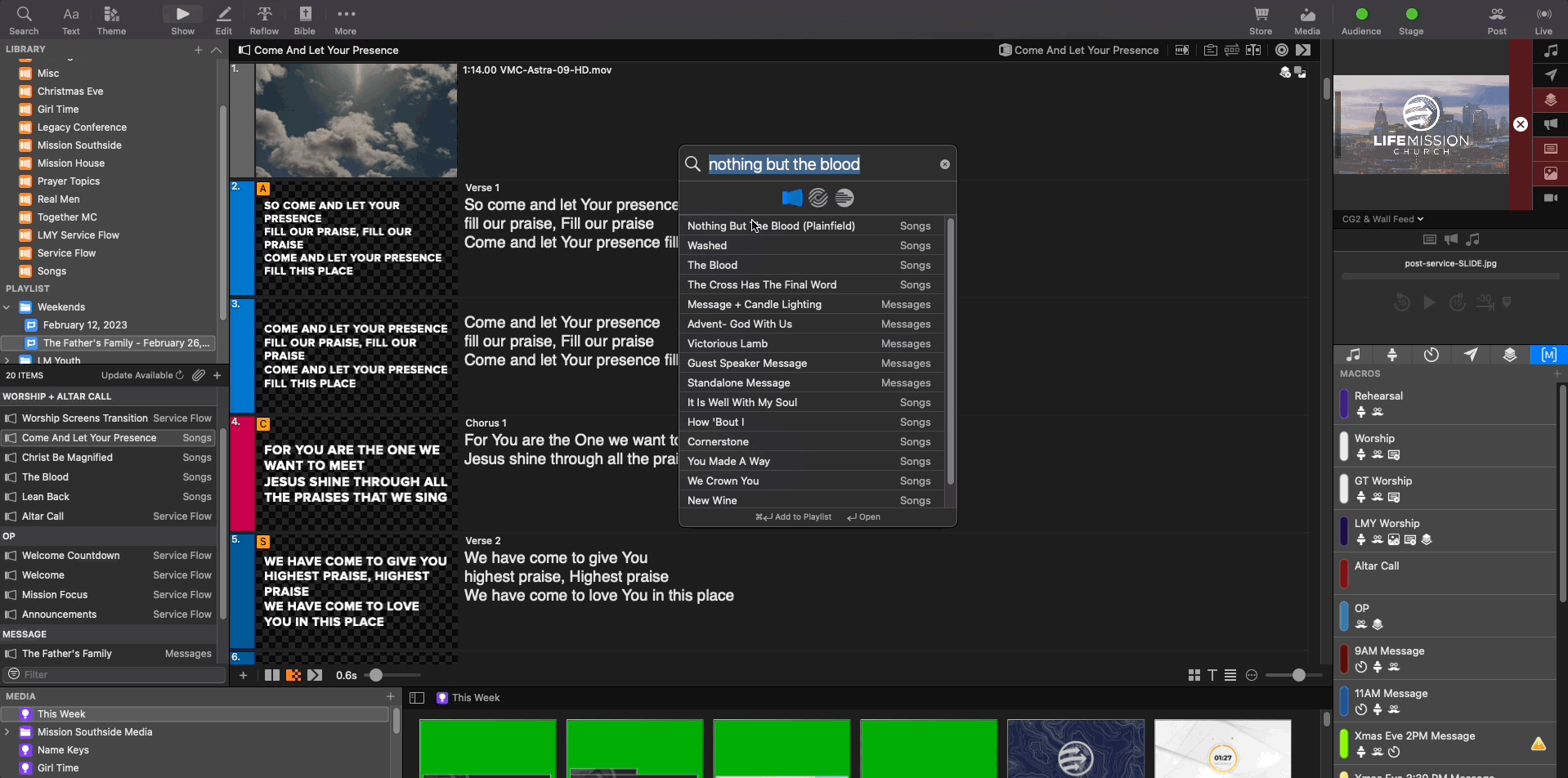Switch to list view icon
Screen dimensions: 1568x778
click(1230, 675)
